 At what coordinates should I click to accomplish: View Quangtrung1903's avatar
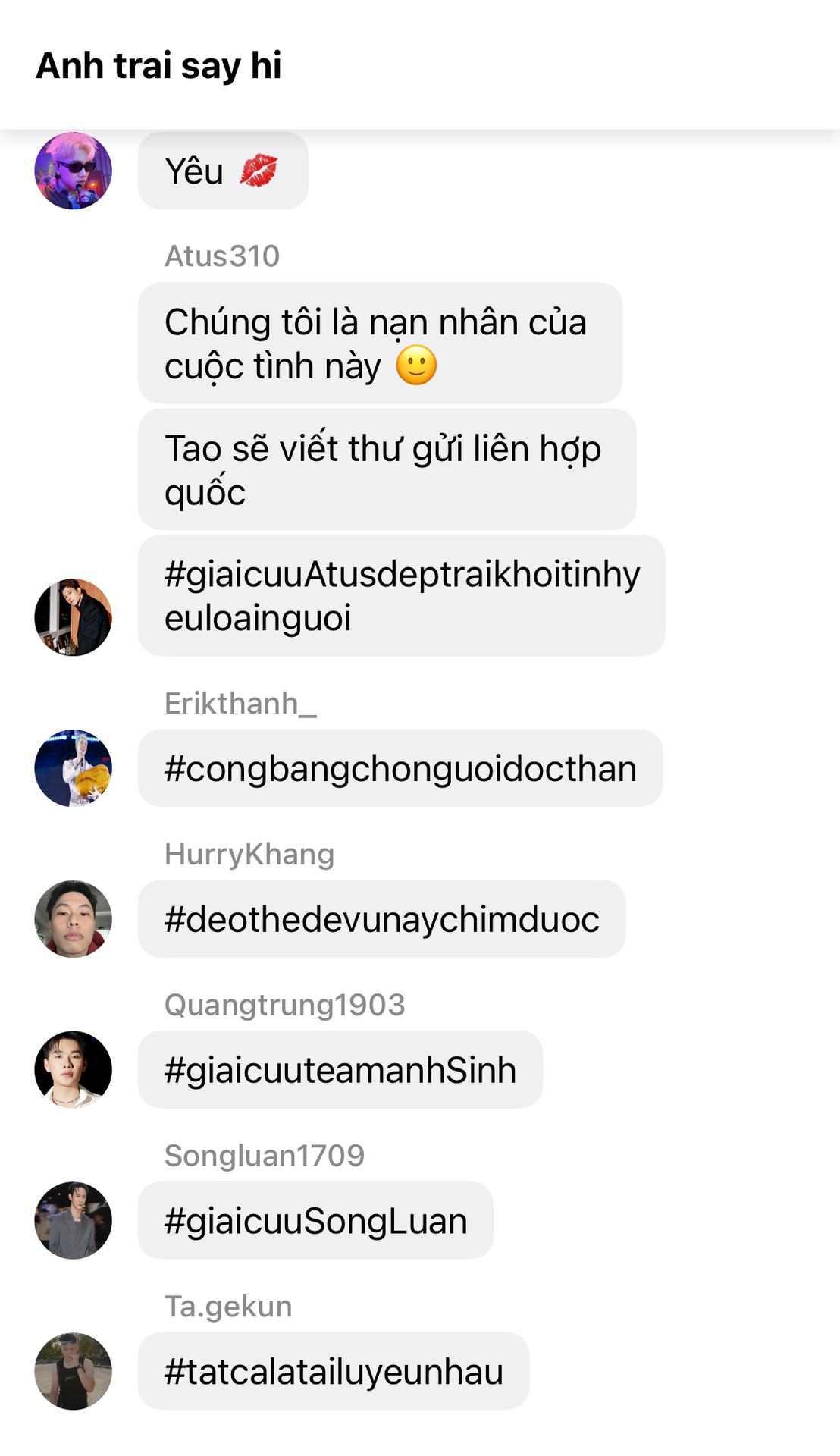(x=73, y=1070)
